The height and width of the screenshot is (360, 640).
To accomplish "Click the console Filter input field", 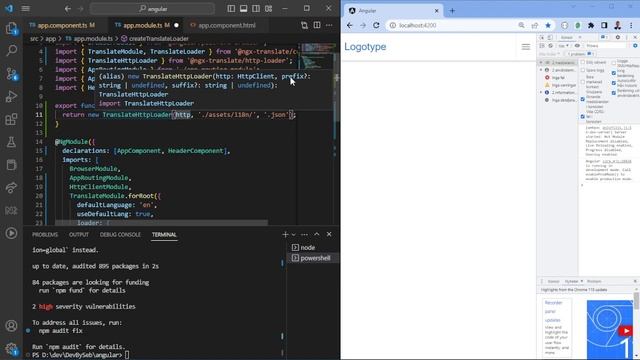I will (x=606, y=46).
